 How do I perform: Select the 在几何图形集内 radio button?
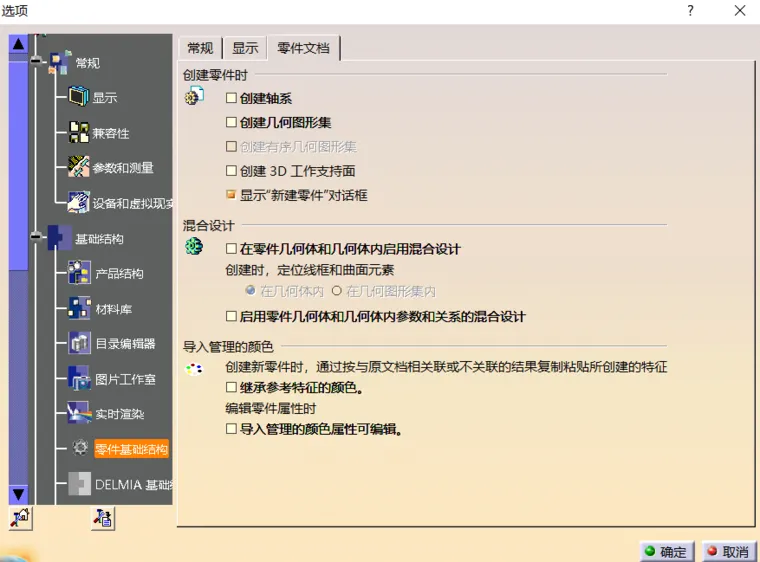[336, 290]
